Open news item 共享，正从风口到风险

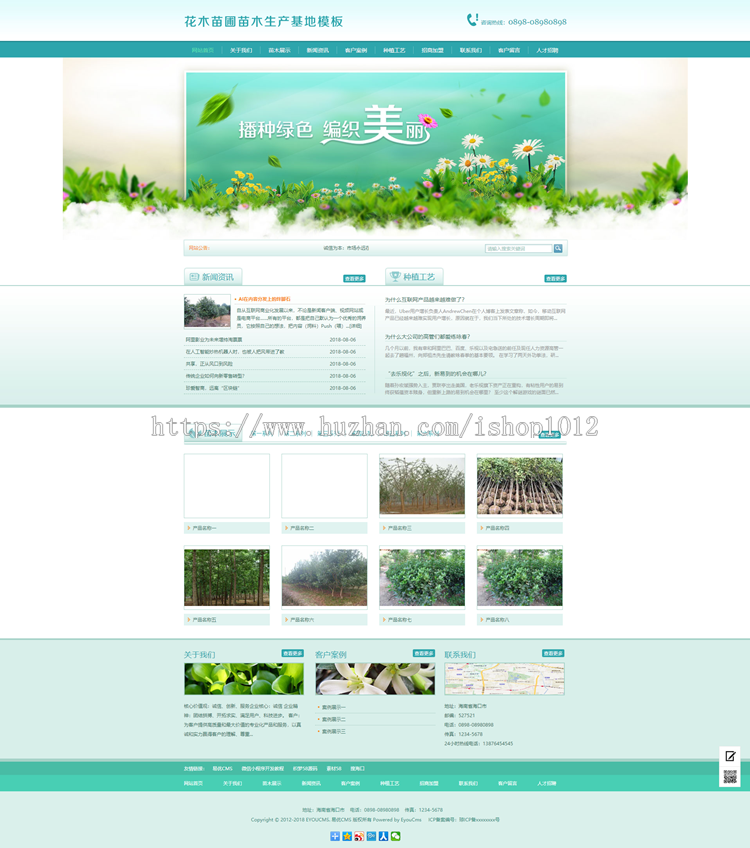[209, 364]
